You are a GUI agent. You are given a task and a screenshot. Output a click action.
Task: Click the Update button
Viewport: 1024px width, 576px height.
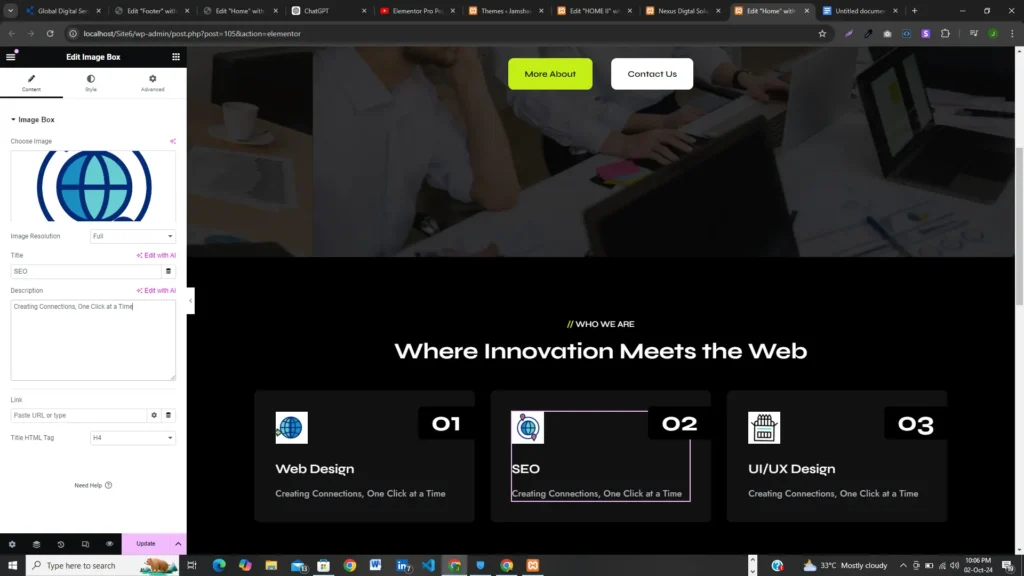(x=146, y=544)
